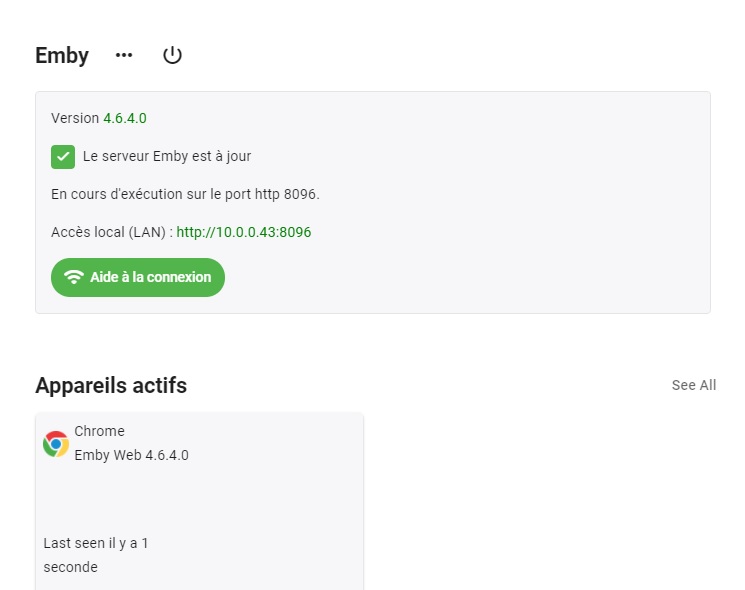
Task: Click the Version label
Action: coord(75,118)
